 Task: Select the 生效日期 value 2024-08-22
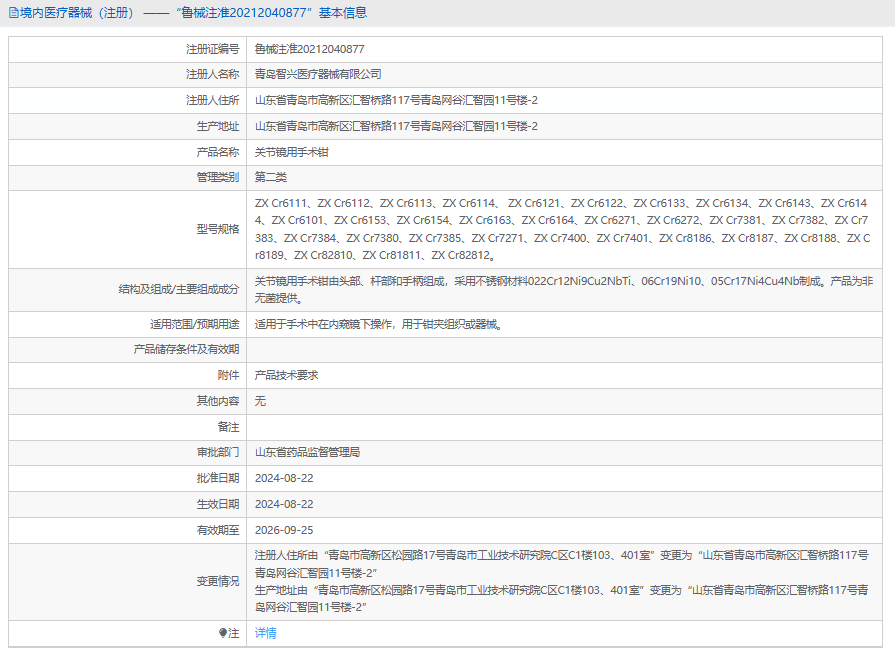click(284, 504)
